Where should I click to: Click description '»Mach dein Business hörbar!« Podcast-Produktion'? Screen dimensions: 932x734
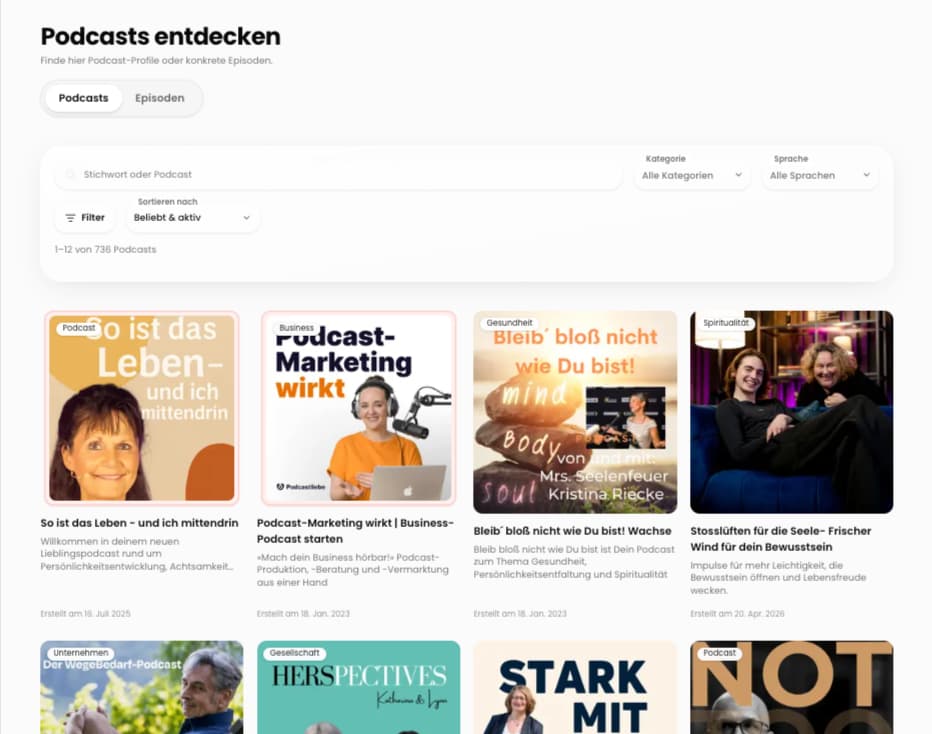click(x=353, y=570)
